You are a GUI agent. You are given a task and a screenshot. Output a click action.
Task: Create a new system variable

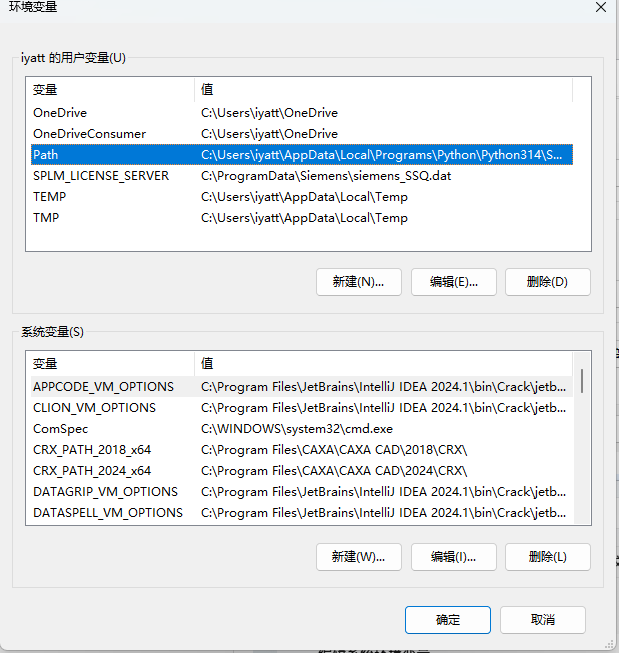point(358,556)
